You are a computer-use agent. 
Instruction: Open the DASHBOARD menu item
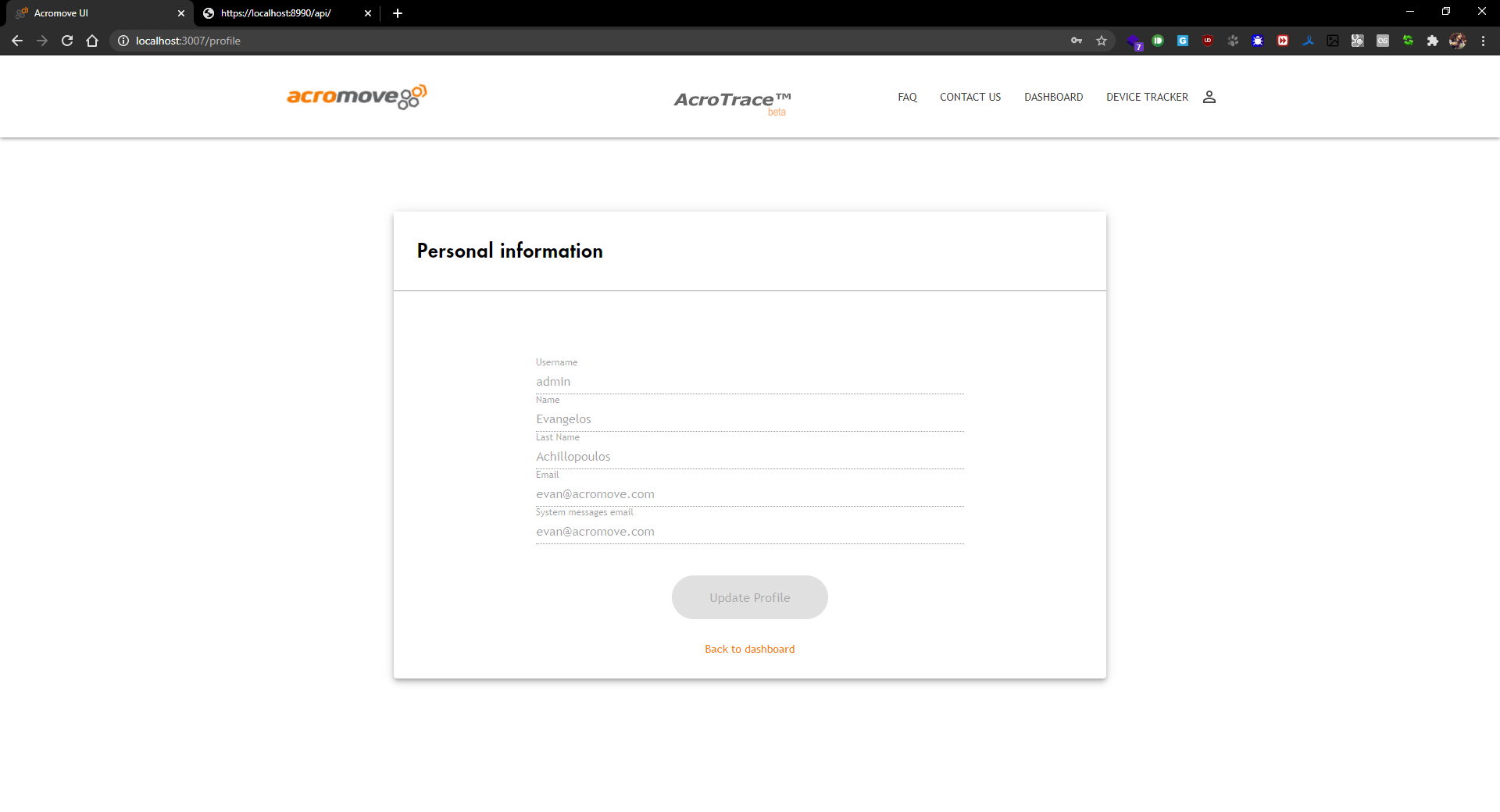point(1053,97)
